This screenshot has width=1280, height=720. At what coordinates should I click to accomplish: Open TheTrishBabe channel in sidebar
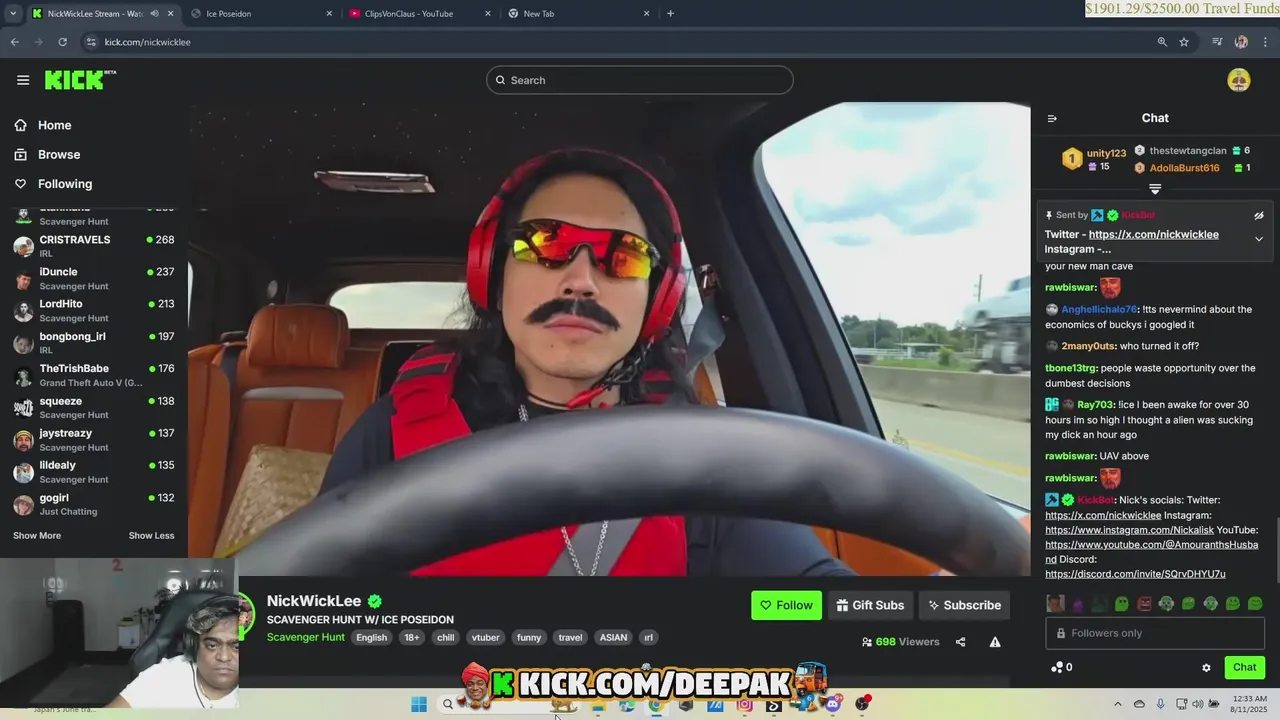(x=93, y=375)
